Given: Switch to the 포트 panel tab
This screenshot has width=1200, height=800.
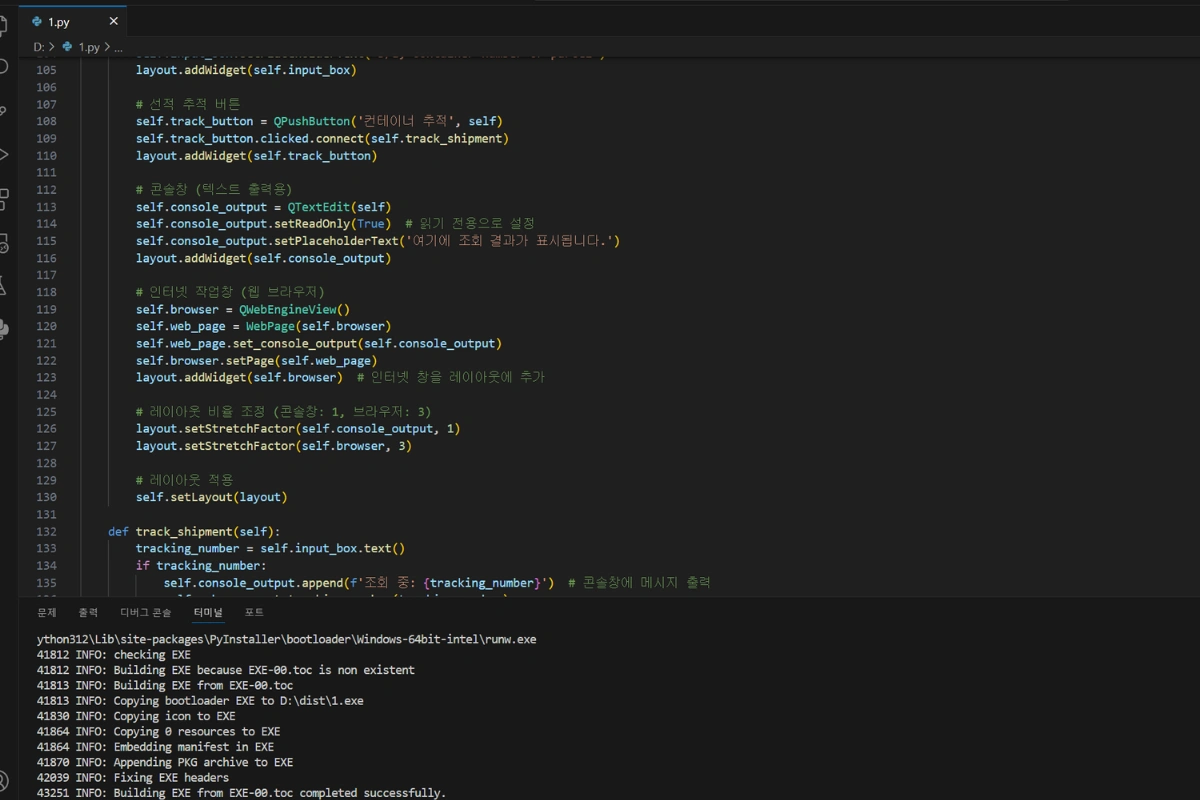Looking at the screenshot, I should (x=254, y=612).
